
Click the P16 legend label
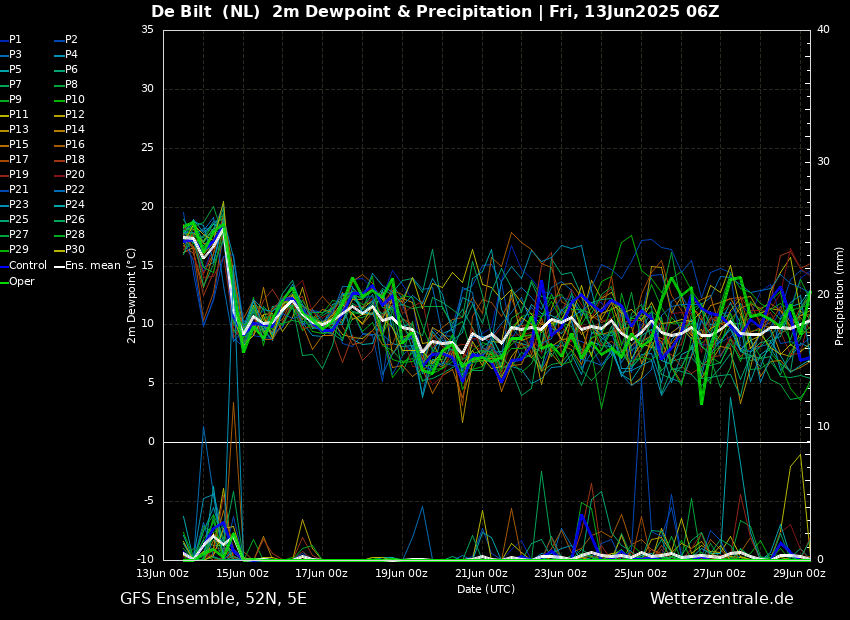click(x=75, y=145)
